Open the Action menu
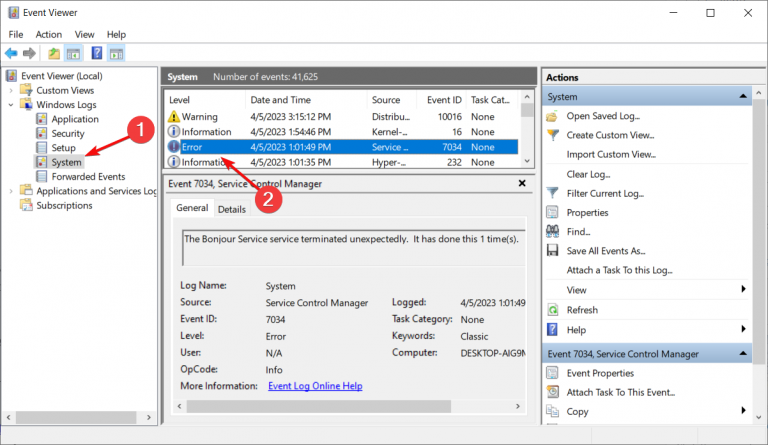Image resolution: width=768 pixels, height=445 pixels. 48,34
